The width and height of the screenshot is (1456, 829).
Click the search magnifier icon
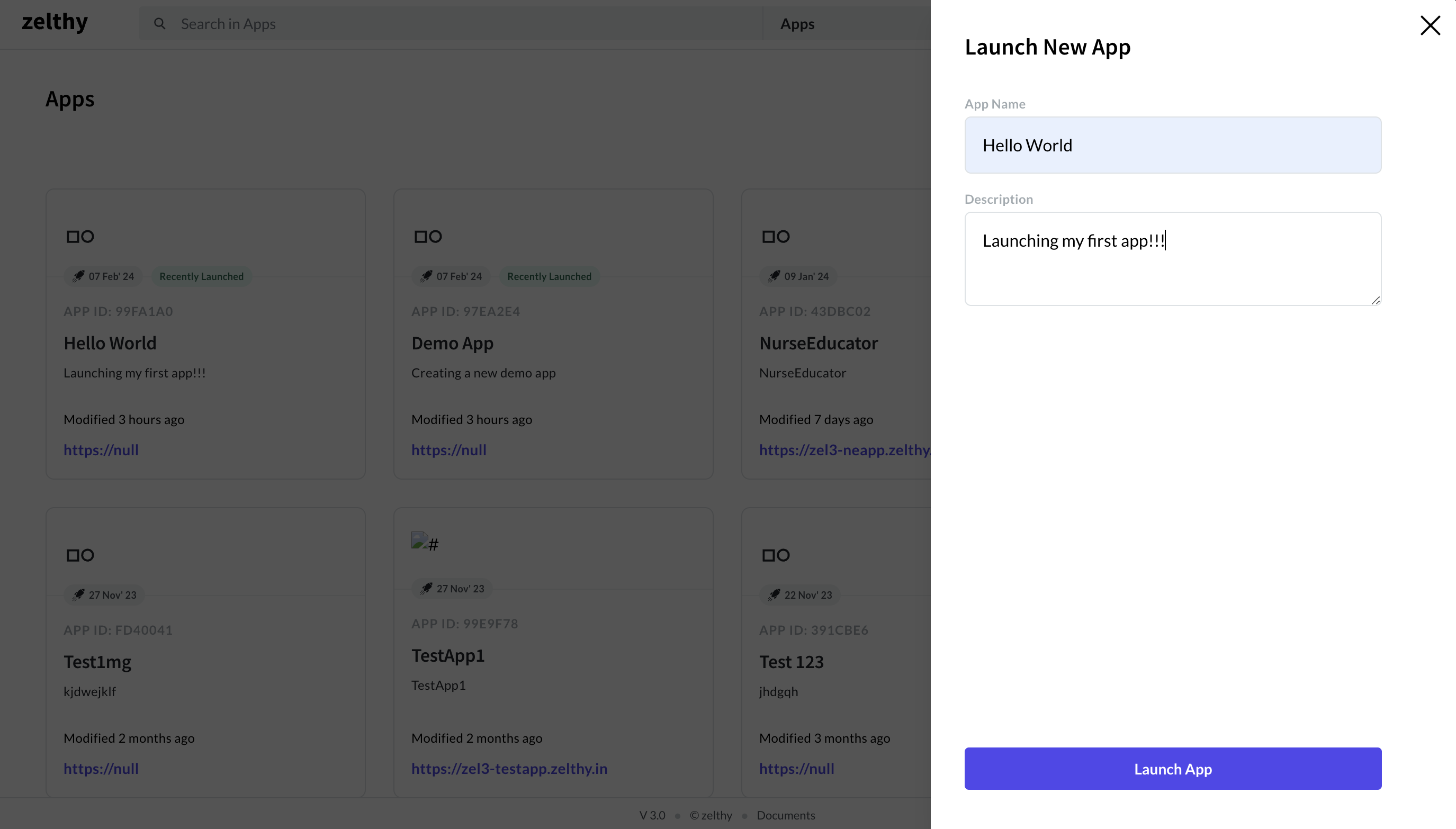coord(160,24)
